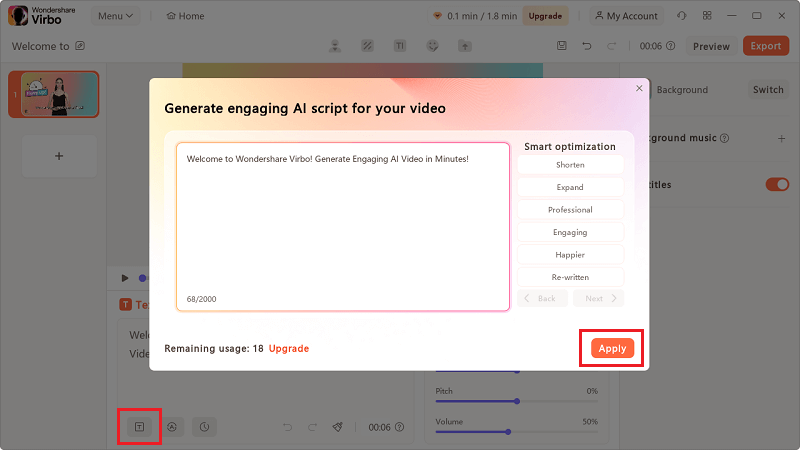Open the support headset icon
Image resolution: width=800 pixels, height=450 pixels.
682,16
